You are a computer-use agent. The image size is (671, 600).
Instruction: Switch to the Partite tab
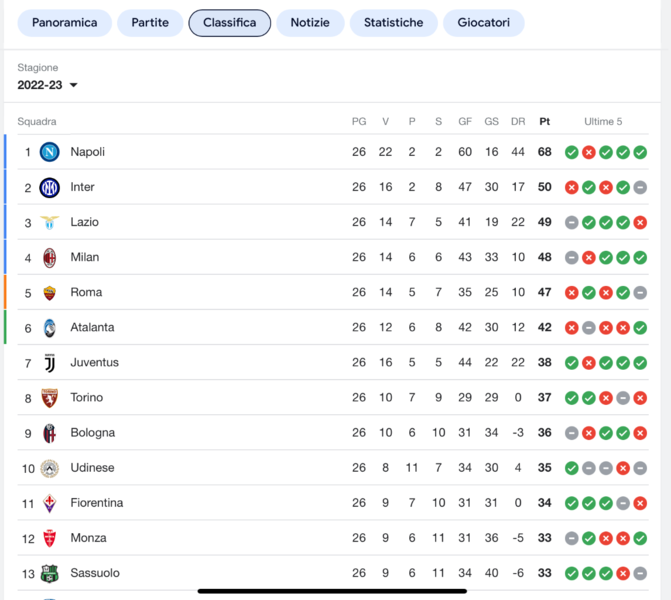point(150,22)
